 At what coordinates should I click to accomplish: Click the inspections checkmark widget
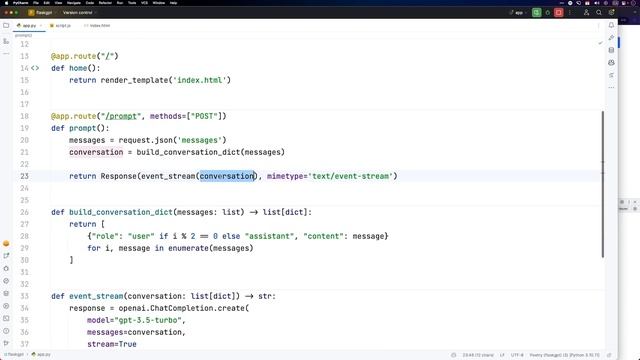(600, 43)
